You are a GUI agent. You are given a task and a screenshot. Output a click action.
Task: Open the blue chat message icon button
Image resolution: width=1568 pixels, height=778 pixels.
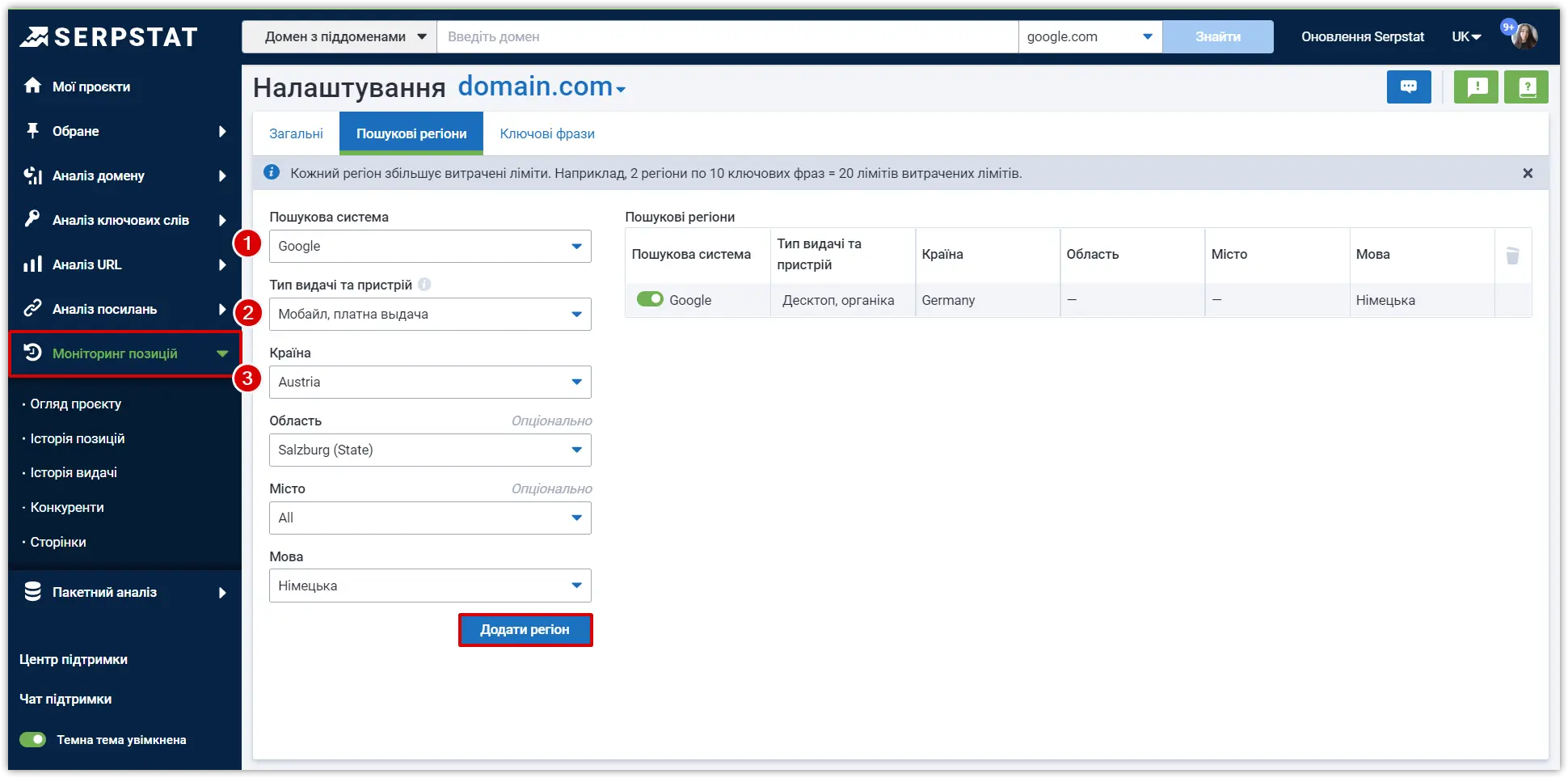point(1409,87)
